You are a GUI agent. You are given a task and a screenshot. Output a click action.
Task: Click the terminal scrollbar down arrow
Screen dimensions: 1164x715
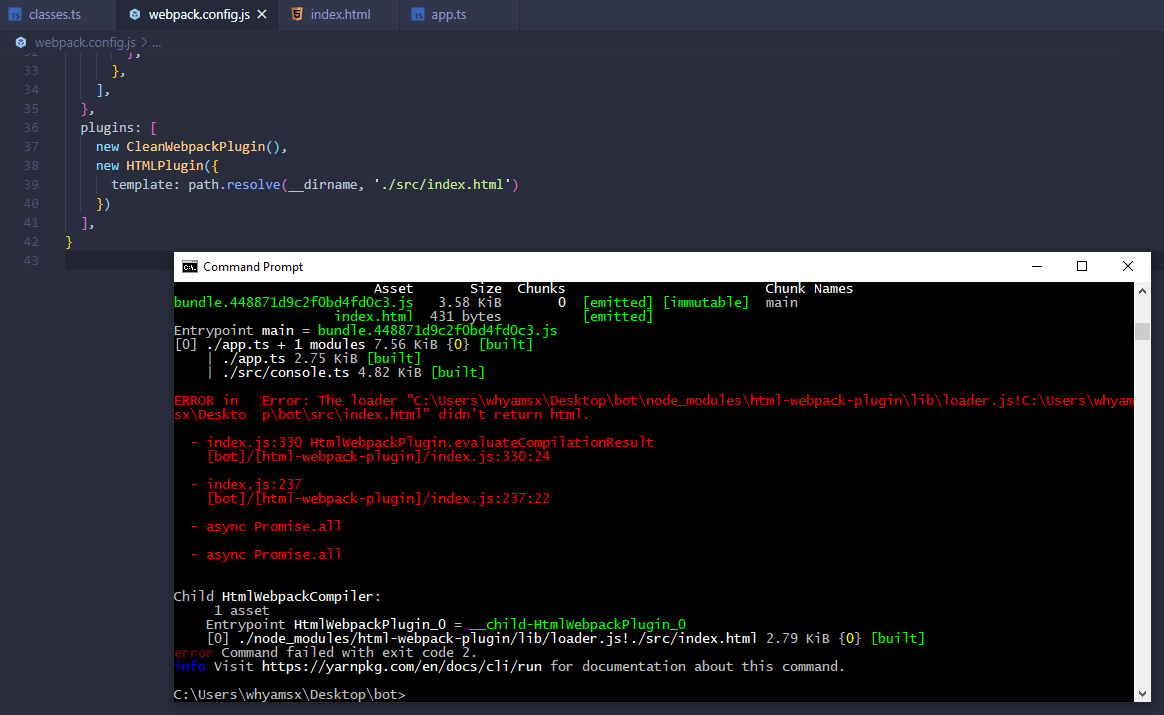(x=1142, y=693)
